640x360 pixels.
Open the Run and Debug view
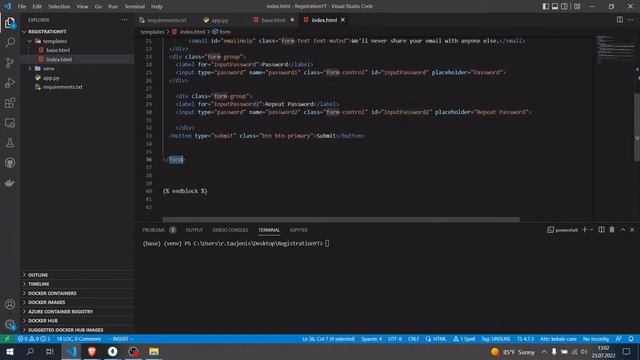click(x=10, y=82)
